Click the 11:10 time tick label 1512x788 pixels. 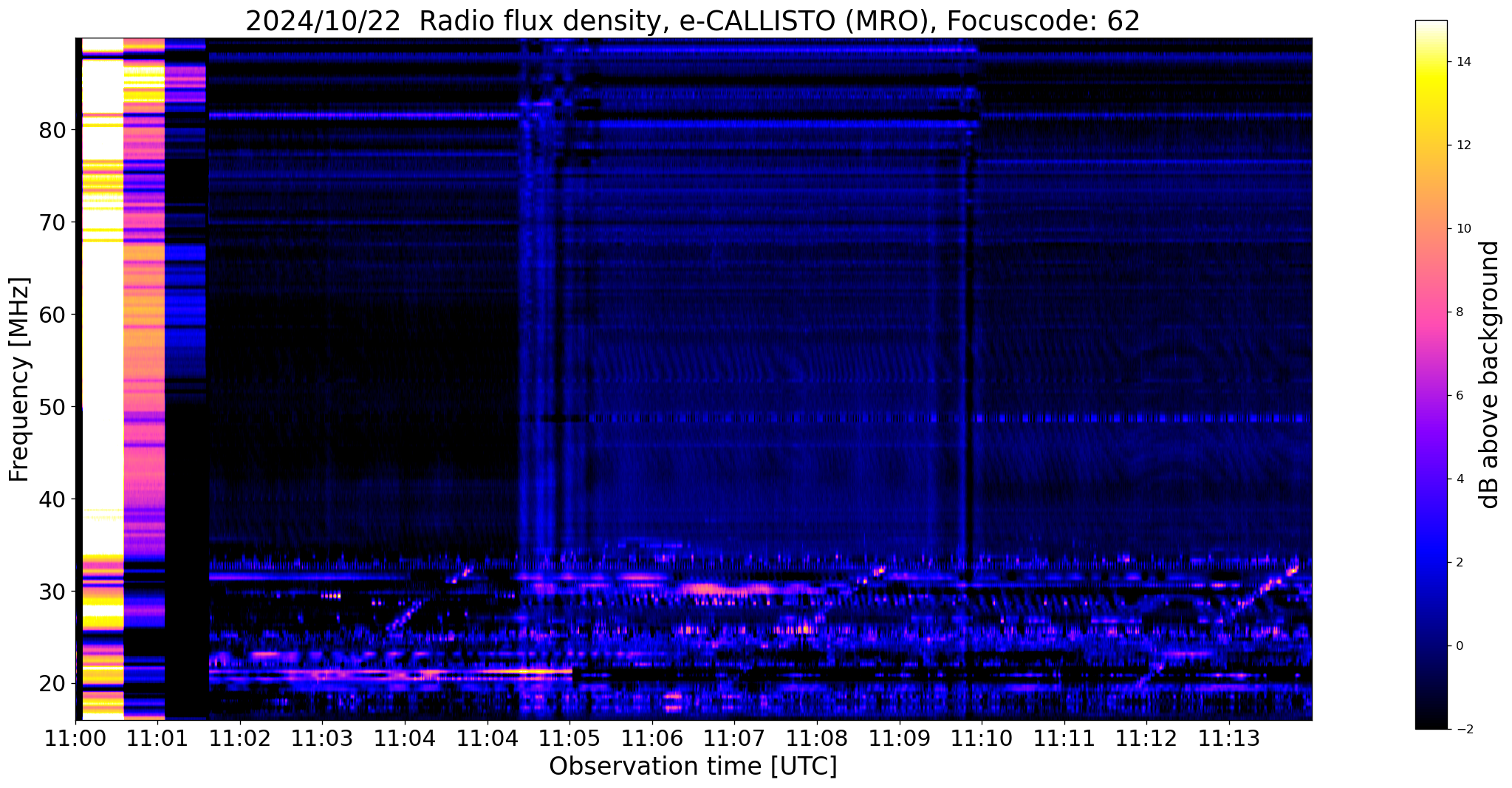[x=982, y=739]
